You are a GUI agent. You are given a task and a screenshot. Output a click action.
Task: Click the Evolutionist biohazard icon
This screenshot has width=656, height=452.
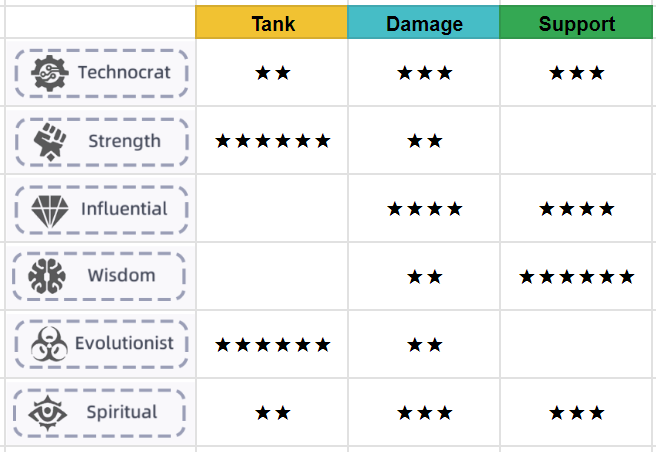(x=49, y=344)
